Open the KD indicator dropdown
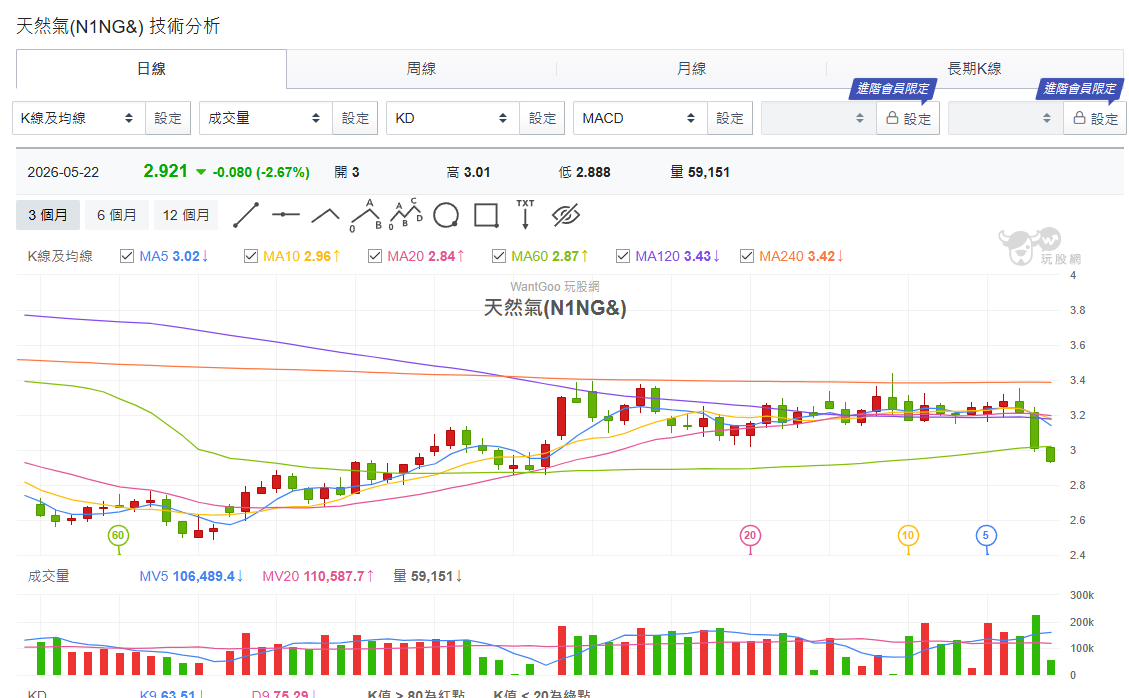This screenshot has height=698, width=1129. tap(453, 118)
